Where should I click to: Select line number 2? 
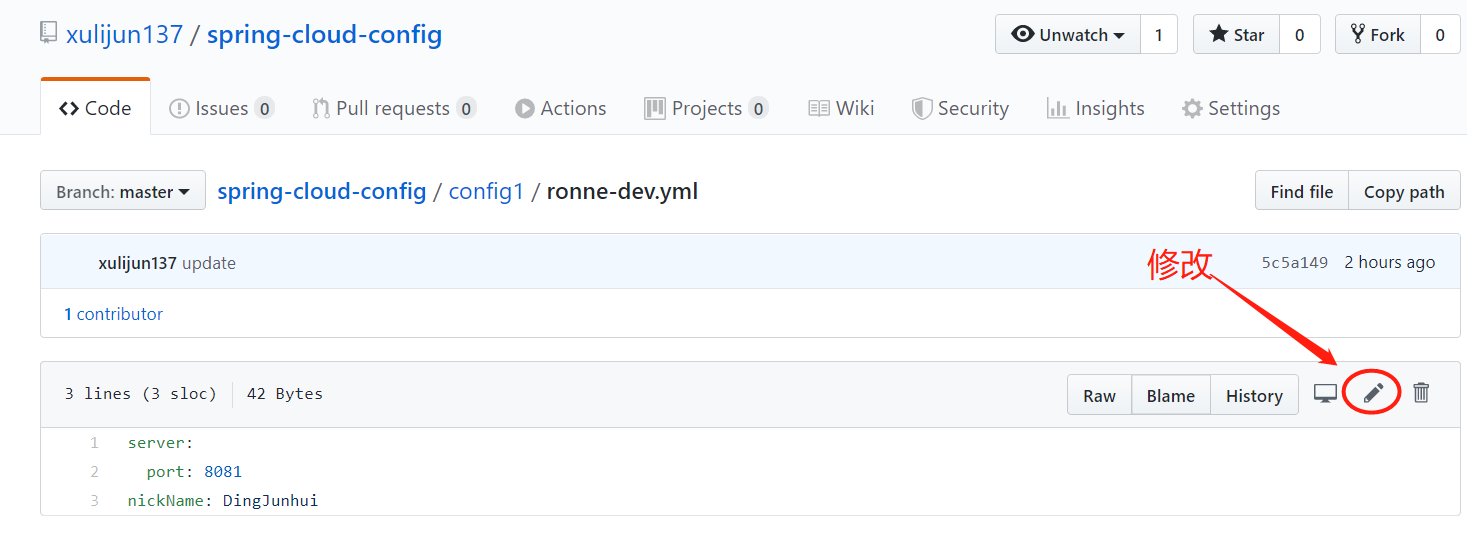click(94, 471)
